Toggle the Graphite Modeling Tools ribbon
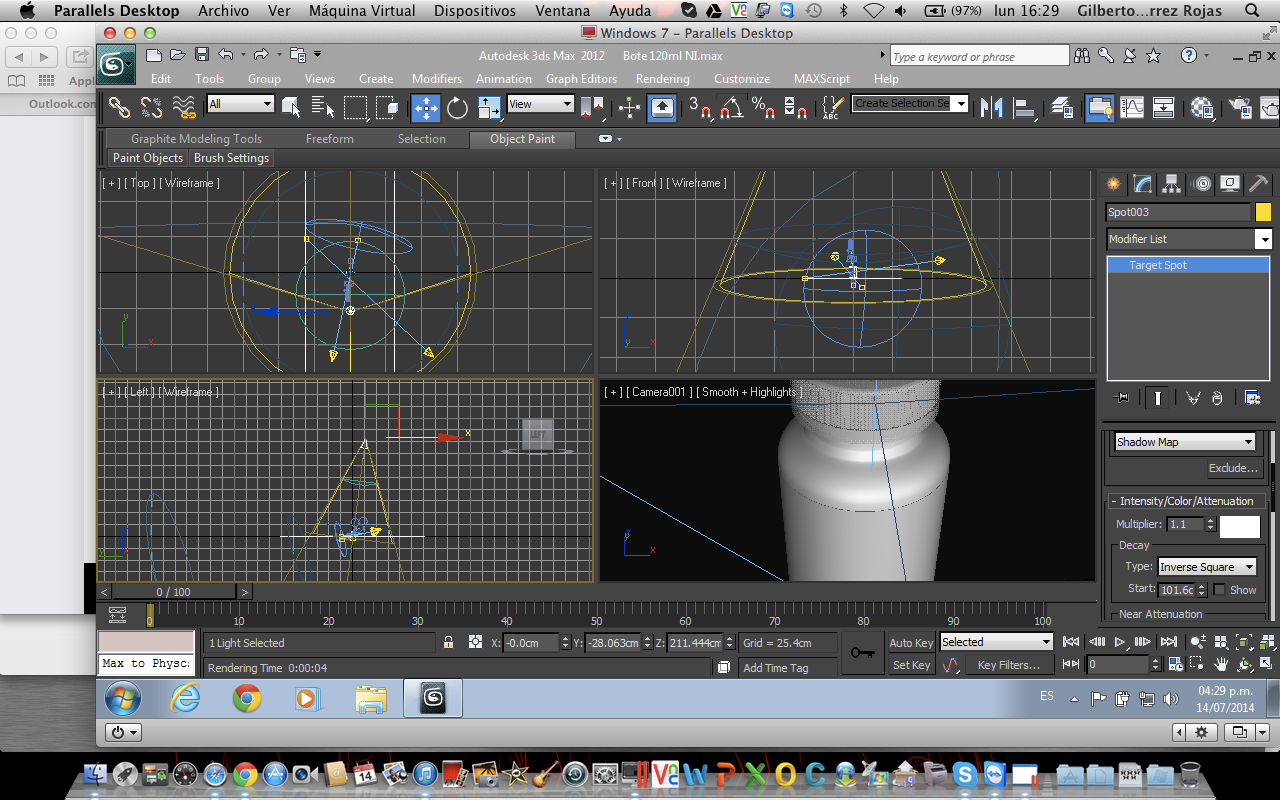This screenshot has width=1280, height=800. click(1100, 106)
